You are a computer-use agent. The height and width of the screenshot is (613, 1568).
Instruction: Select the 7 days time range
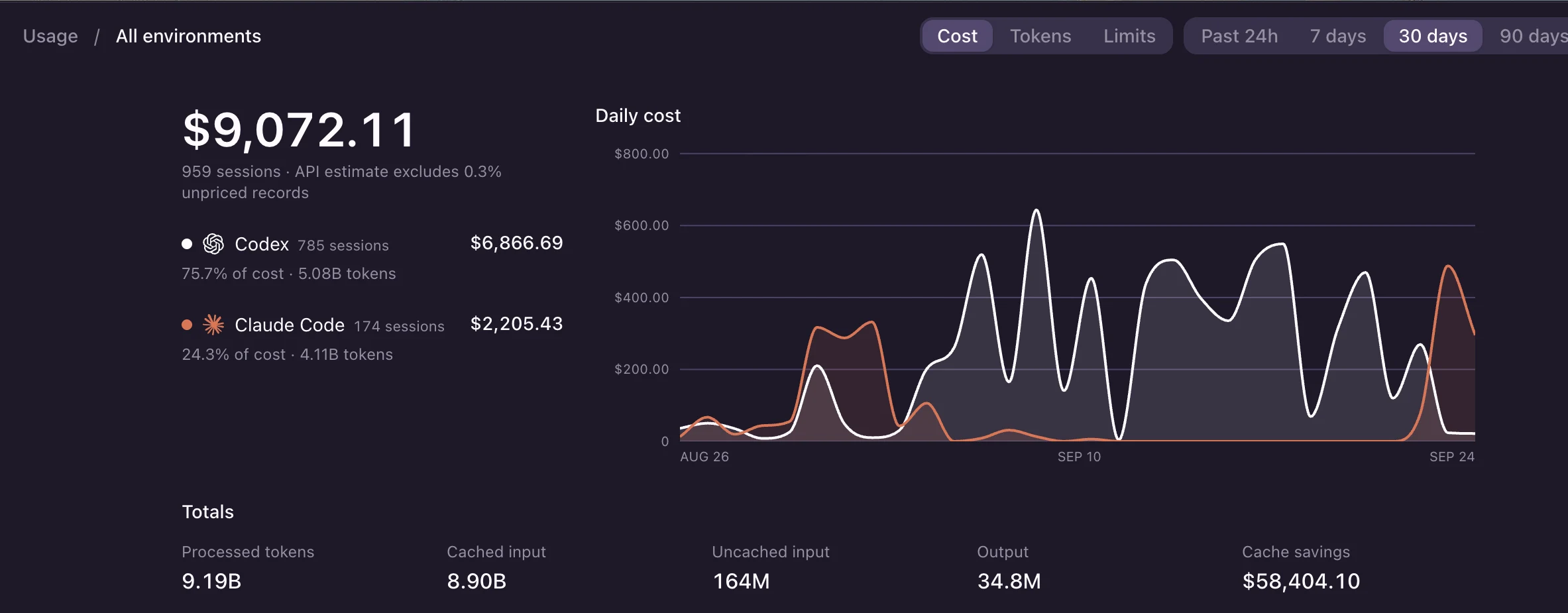tap(1338, 36)
